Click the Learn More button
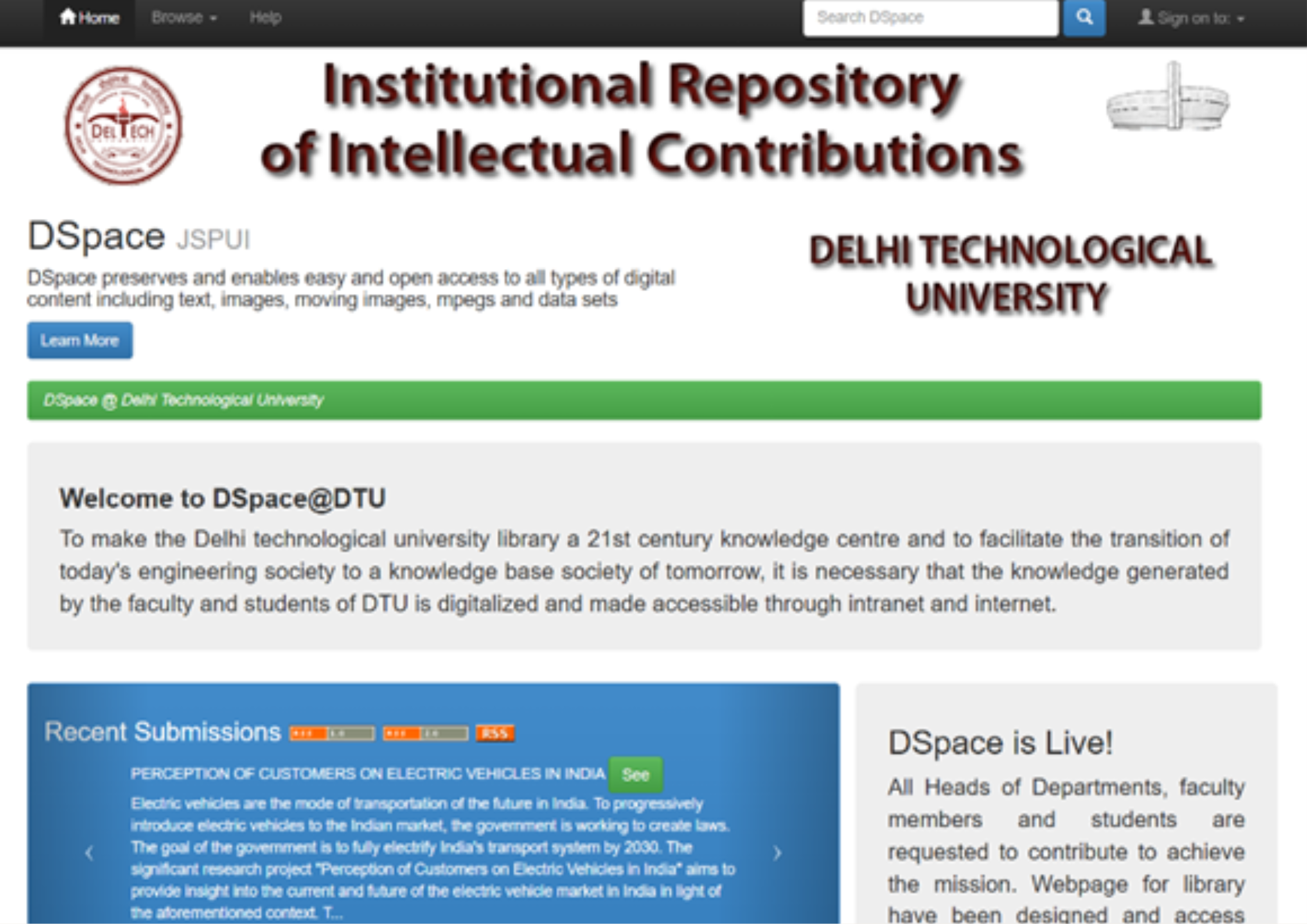 pyautogui.click(x=80, y=340)
